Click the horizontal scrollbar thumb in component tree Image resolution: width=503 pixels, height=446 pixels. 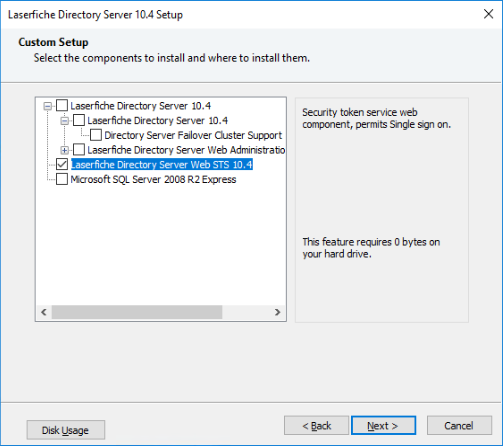(x=137, y=312)
